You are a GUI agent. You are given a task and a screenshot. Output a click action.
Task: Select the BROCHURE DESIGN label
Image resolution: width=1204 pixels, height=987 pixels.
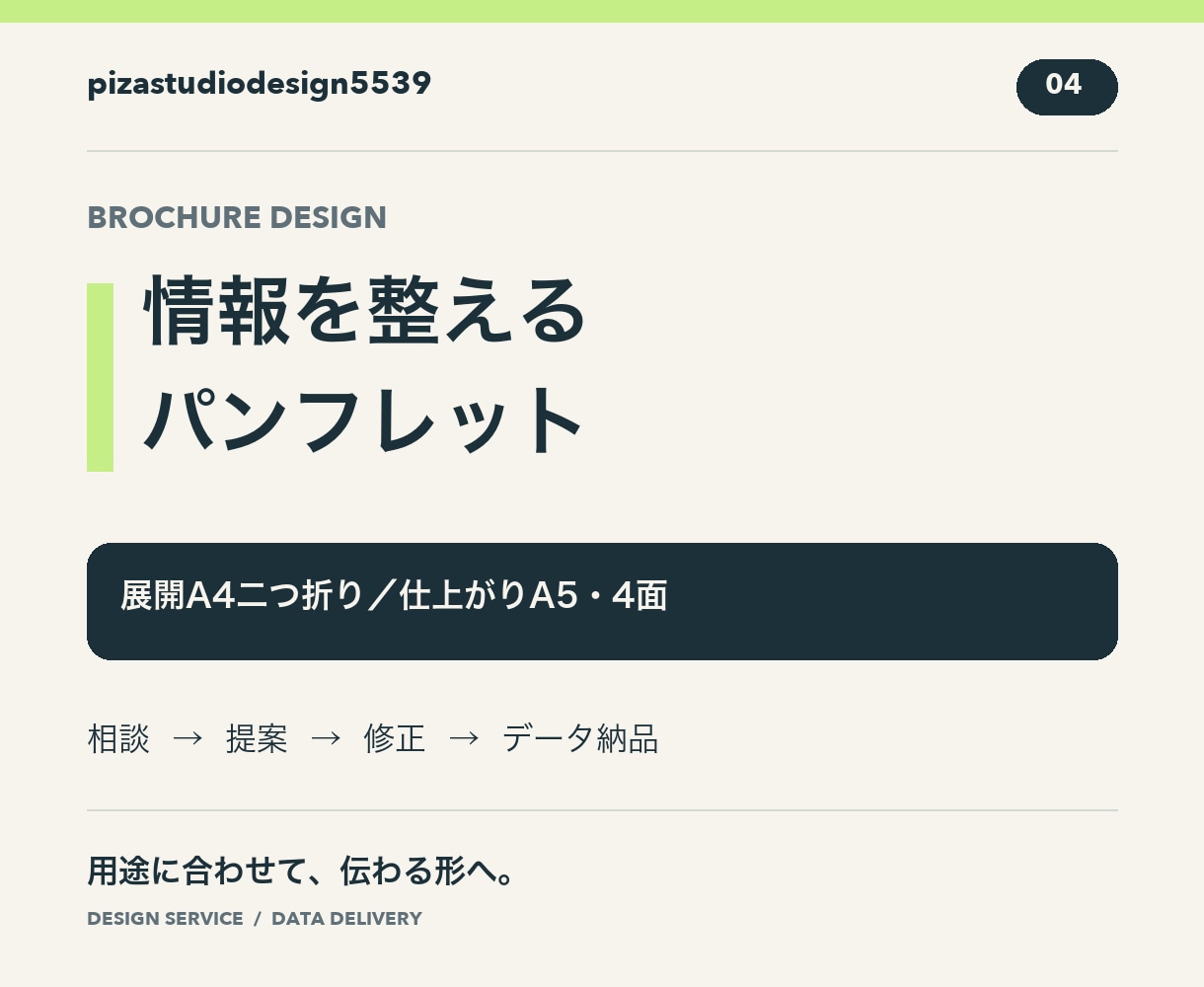[237, 217]
